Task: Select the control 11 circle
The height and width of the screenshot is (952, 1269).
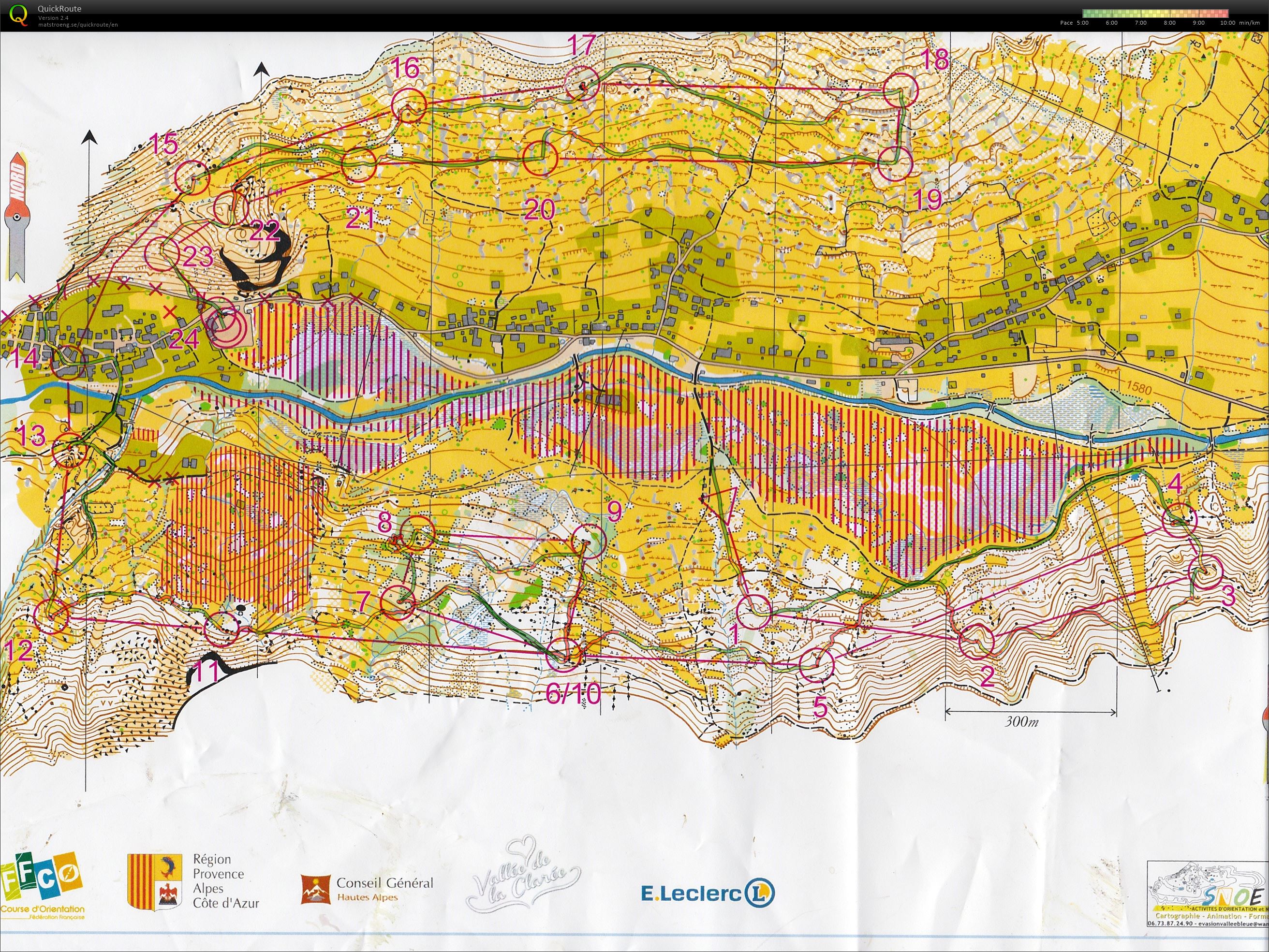Action: 222,629
